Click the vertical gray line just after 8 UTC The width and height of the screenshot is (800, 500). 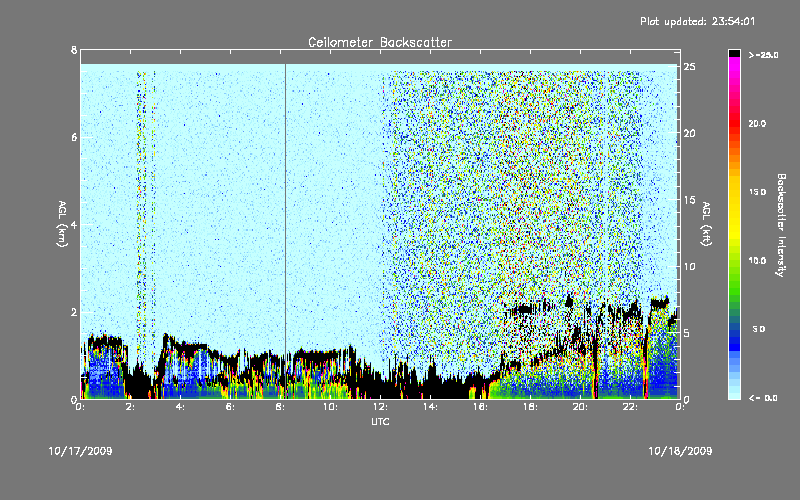click(285, 230)
